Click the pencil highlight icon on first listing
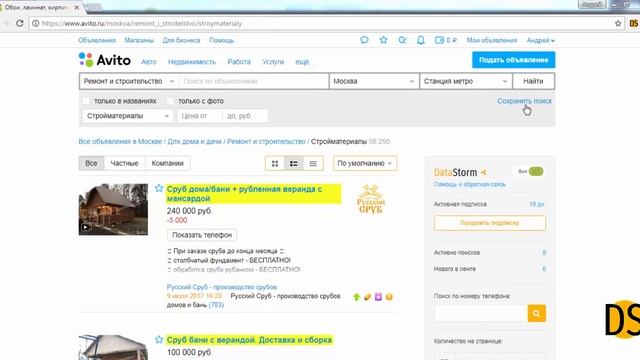The height and width of the screenshot is (360, 640). coord(367,297)
